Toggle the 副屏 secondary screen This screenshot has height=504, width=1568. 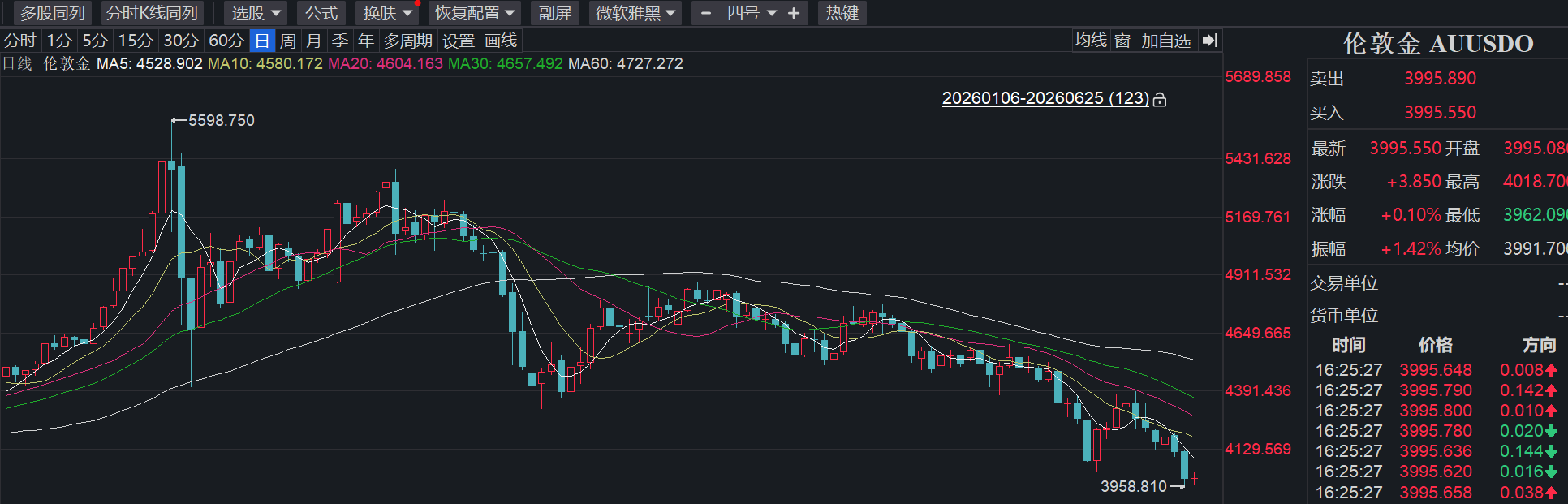(x=555, y=13)
